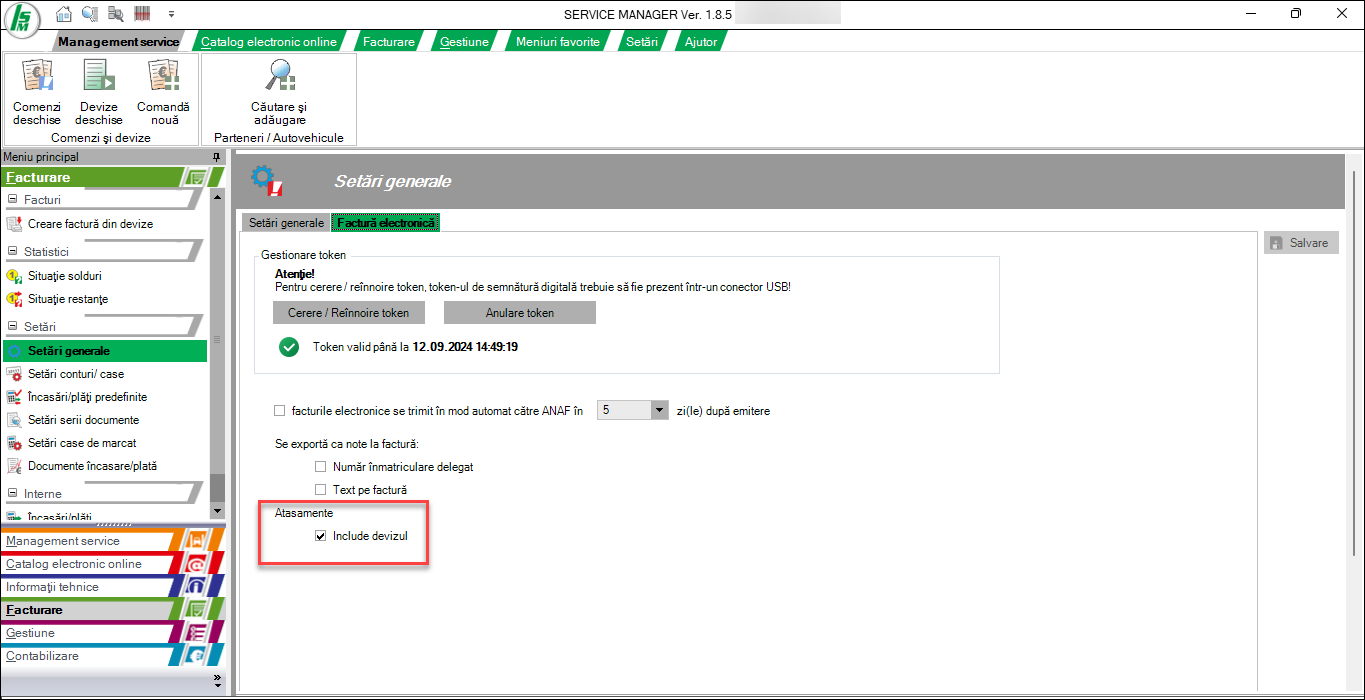Click the navigation pane resize grip handle
The height and width of the screenshot is (700, 1365).
pos(112,524)
